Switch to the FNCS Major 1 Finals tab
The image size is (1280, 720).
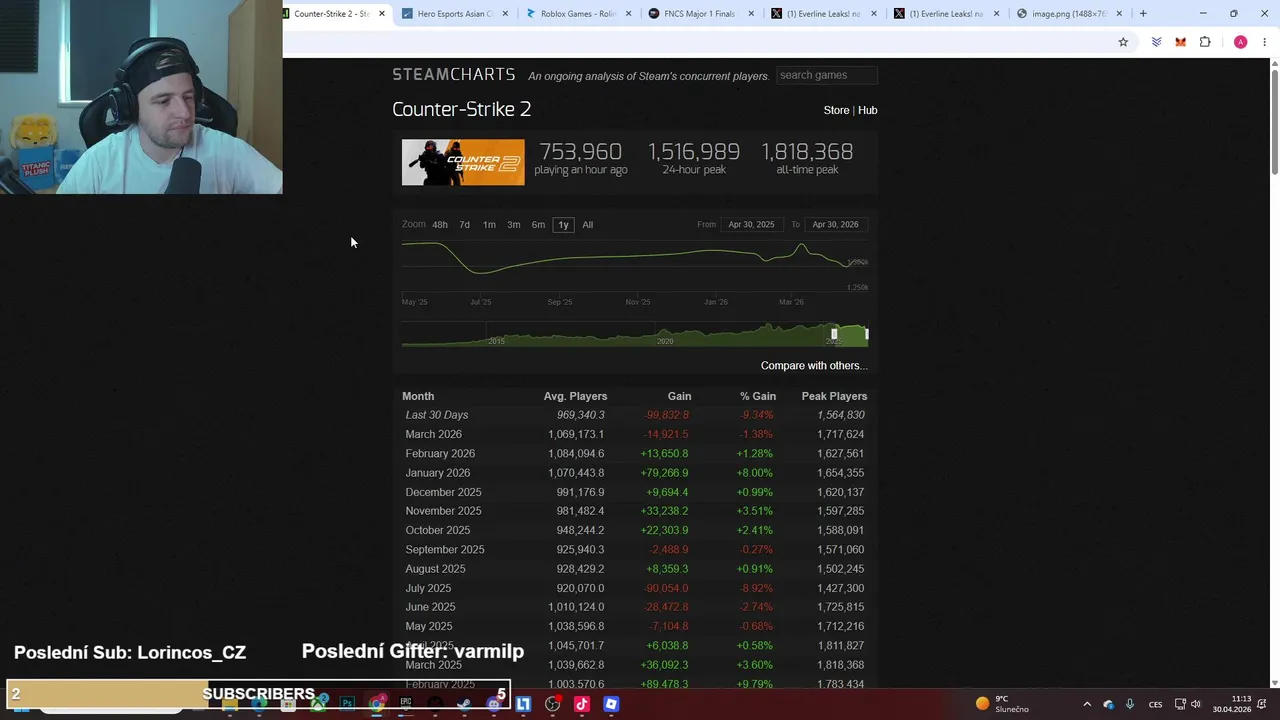700,14
